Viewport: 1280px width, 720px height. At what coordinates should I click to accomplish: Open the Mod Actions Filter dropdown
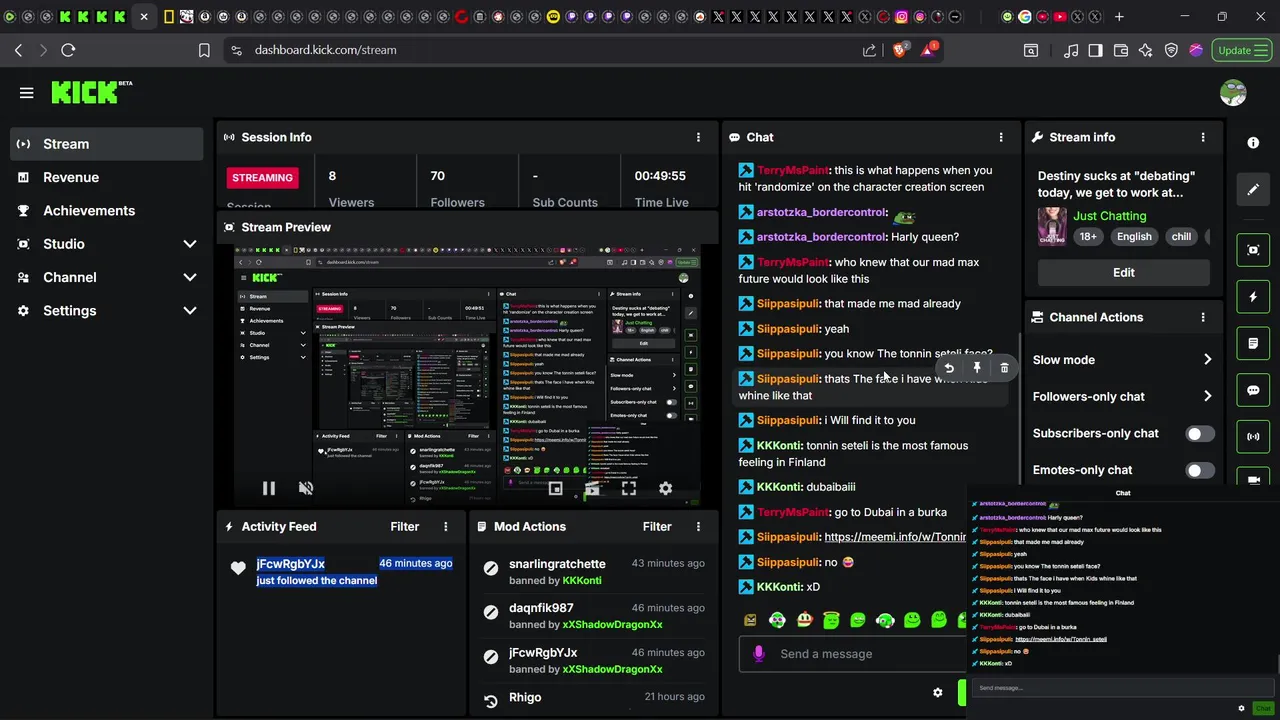657,526
